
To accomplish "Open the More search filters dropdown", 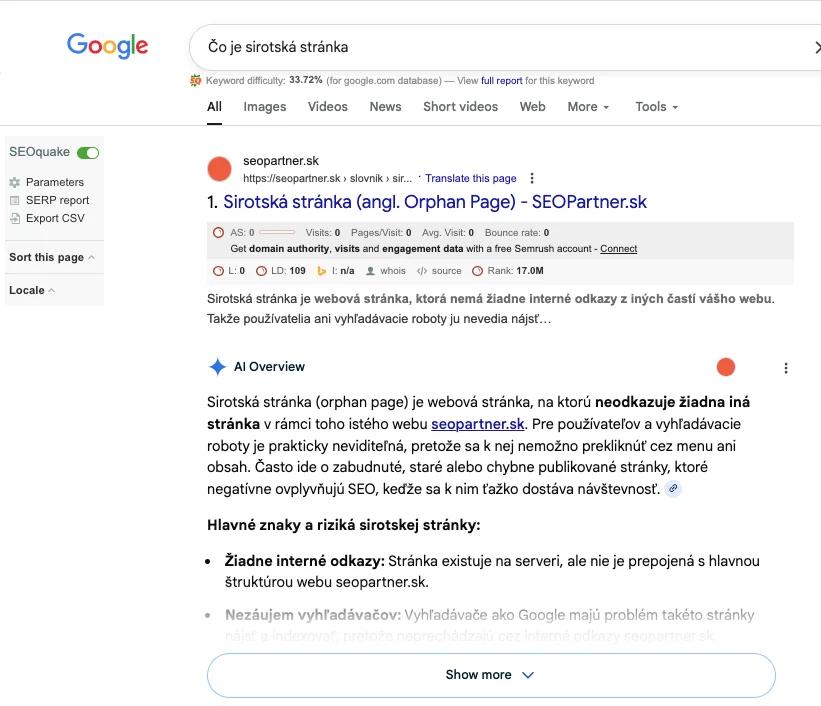I will 588,107.
